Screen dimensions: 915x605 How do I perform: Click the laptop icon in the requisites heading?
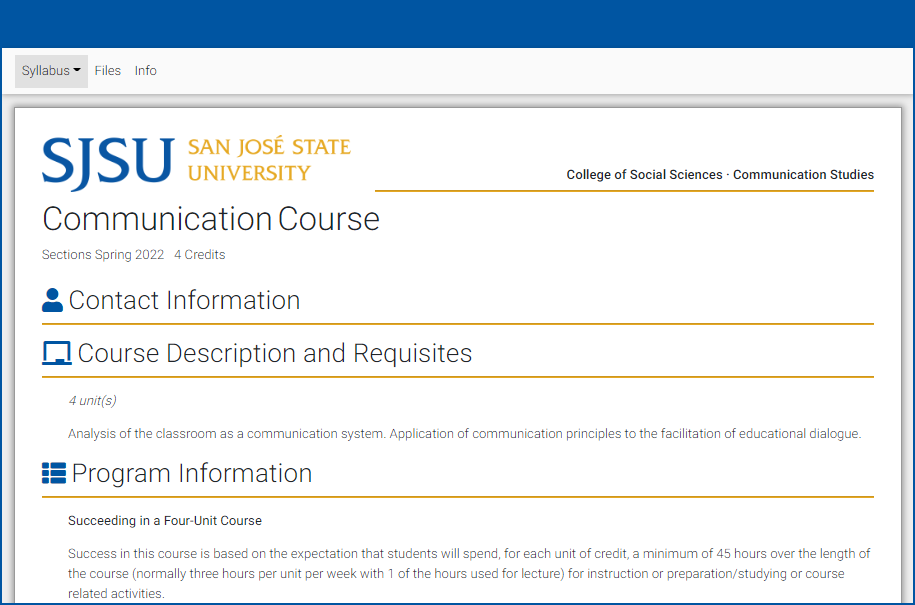click(56, 352)
